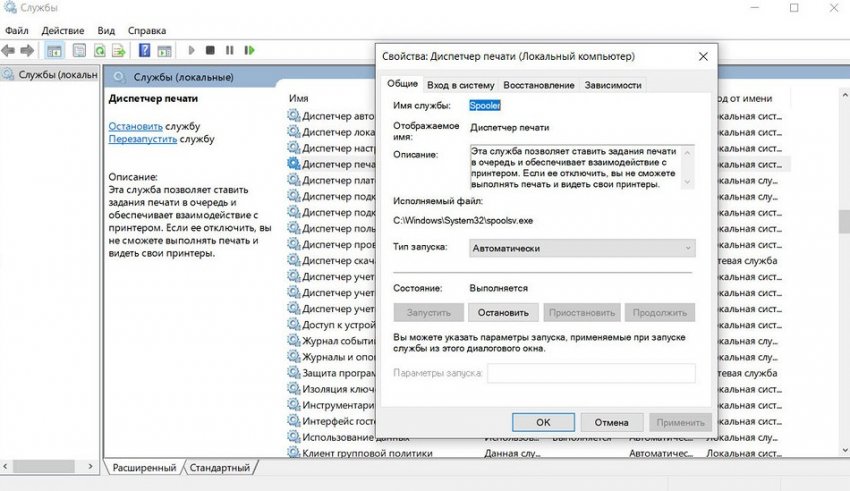The width and height of the screenshot is (850, 491).
Task: Click the Forward arrow in toolbar
Action: coord(28,50)
